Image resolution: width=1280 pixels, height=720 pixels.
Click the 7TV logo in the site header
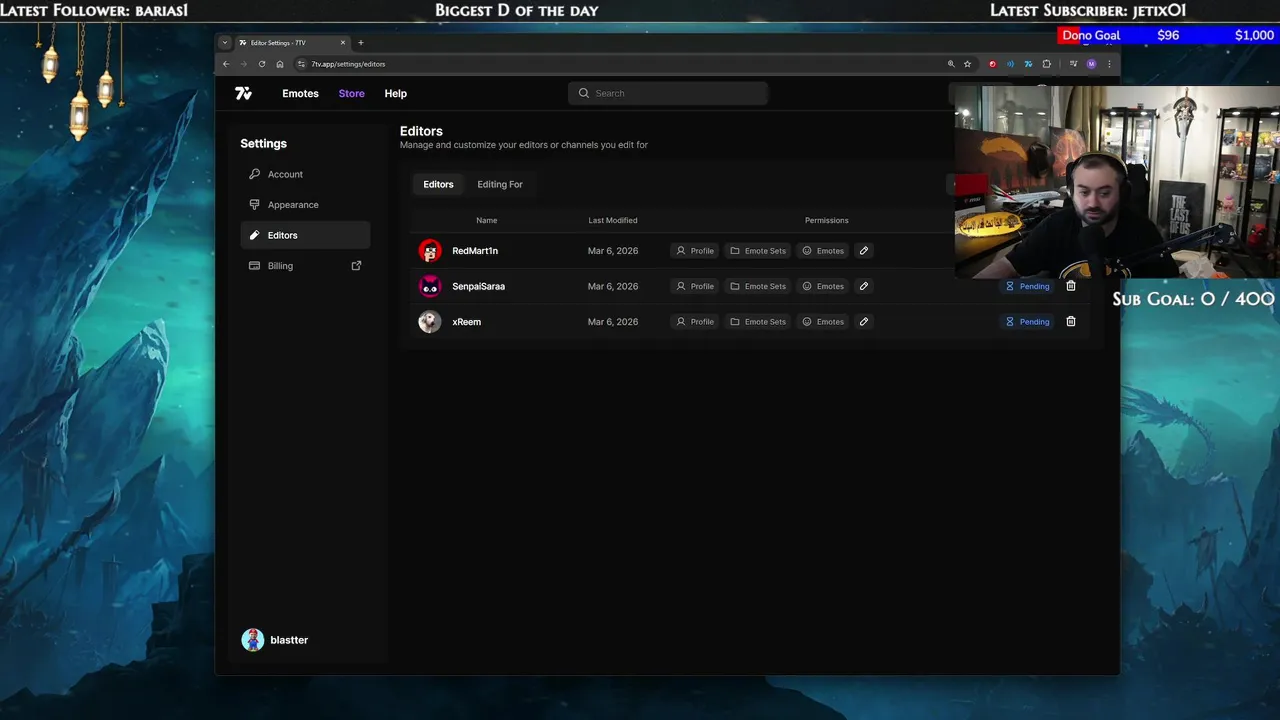click(243, 93)
